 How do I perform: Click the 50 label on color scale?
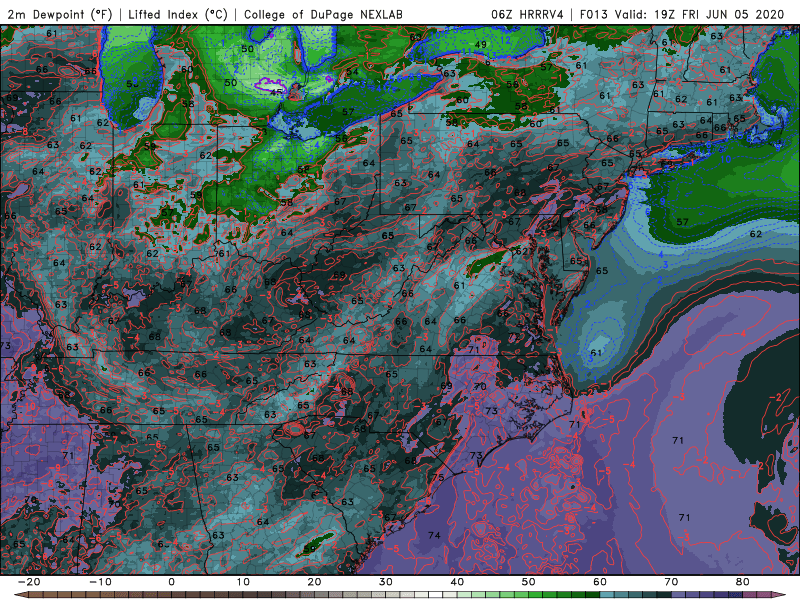tap(529, 582)
